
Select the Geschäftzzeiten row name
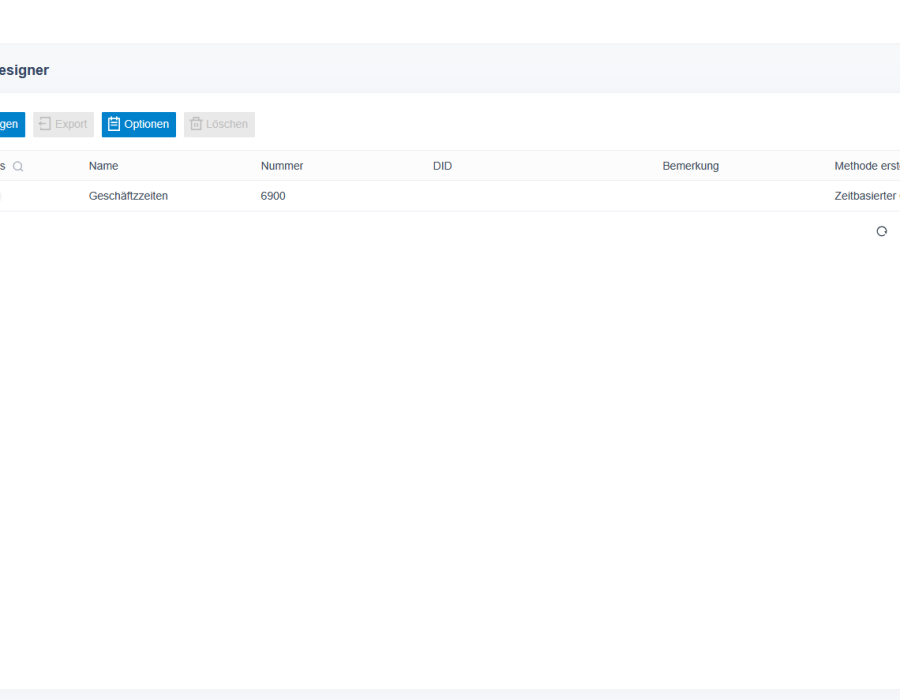(129, 196)
